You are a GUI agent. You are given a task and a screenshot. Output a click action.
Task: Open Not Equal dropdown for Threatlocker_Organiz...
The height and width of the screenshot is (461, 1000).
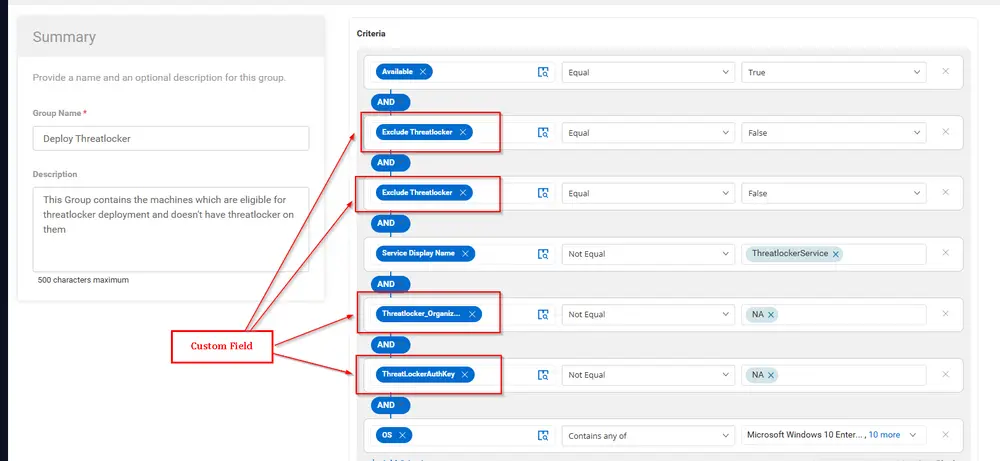pyautogui.click(x=648, y=314)
